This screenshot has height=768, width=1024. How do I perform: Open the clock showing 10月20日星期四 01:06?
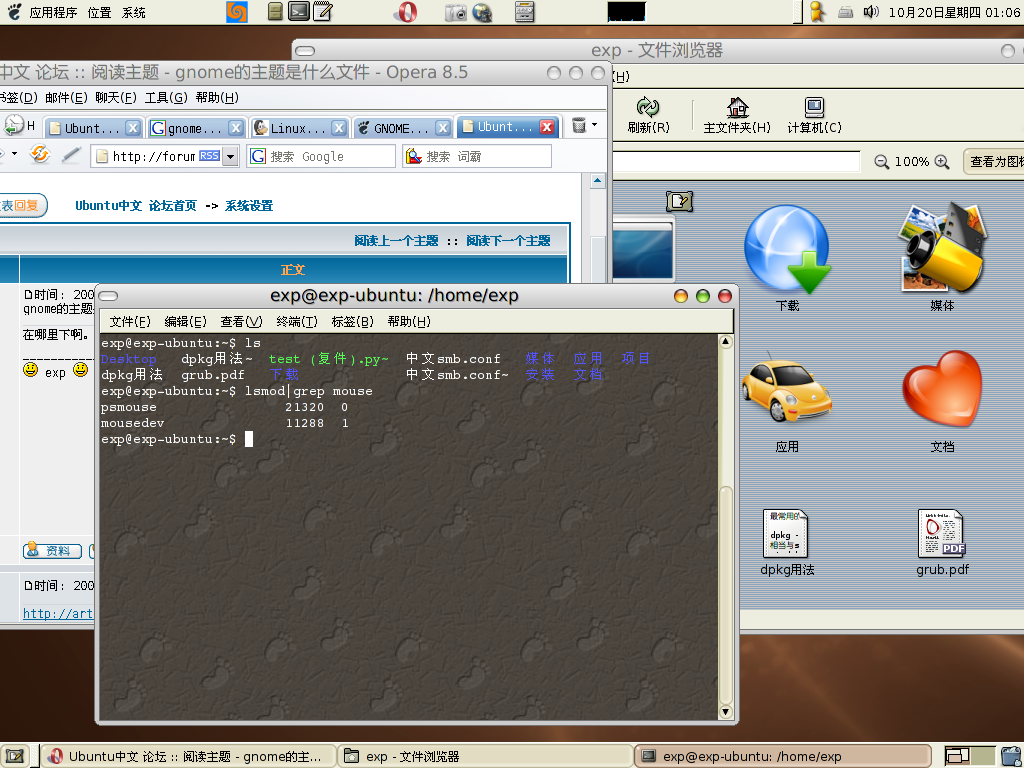pyautogui.click(x=953, y=12)
